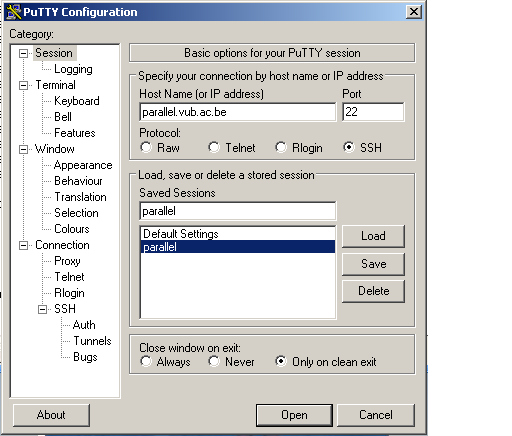This screenshot has width=512, height=436.
Task: Open the Logging category
Action: [x=73, y=69]
